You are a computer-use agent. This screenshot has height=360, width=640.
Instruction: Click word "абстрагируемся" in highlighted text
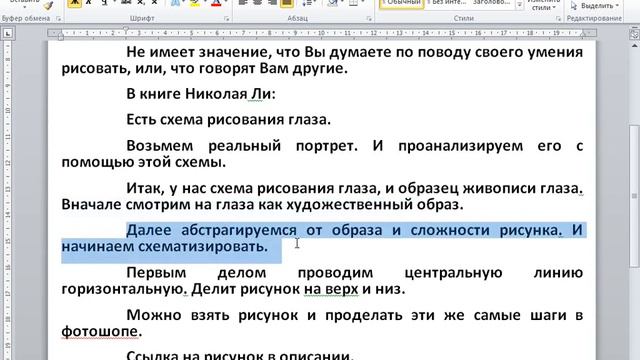(x=239, y=230)
